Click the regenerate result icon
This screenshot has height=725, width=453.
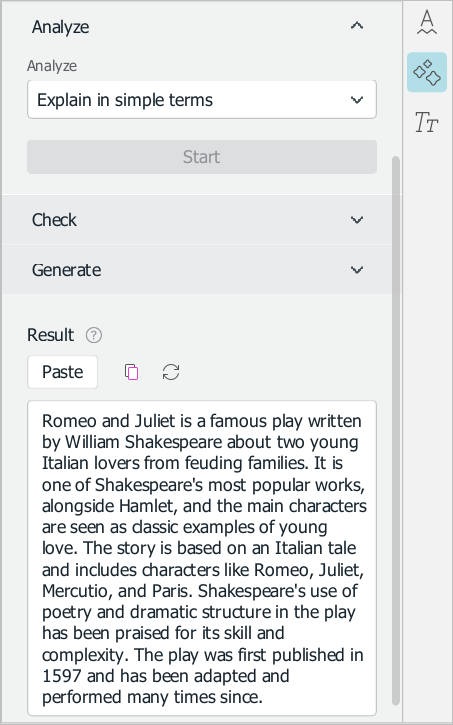(171, 372)
